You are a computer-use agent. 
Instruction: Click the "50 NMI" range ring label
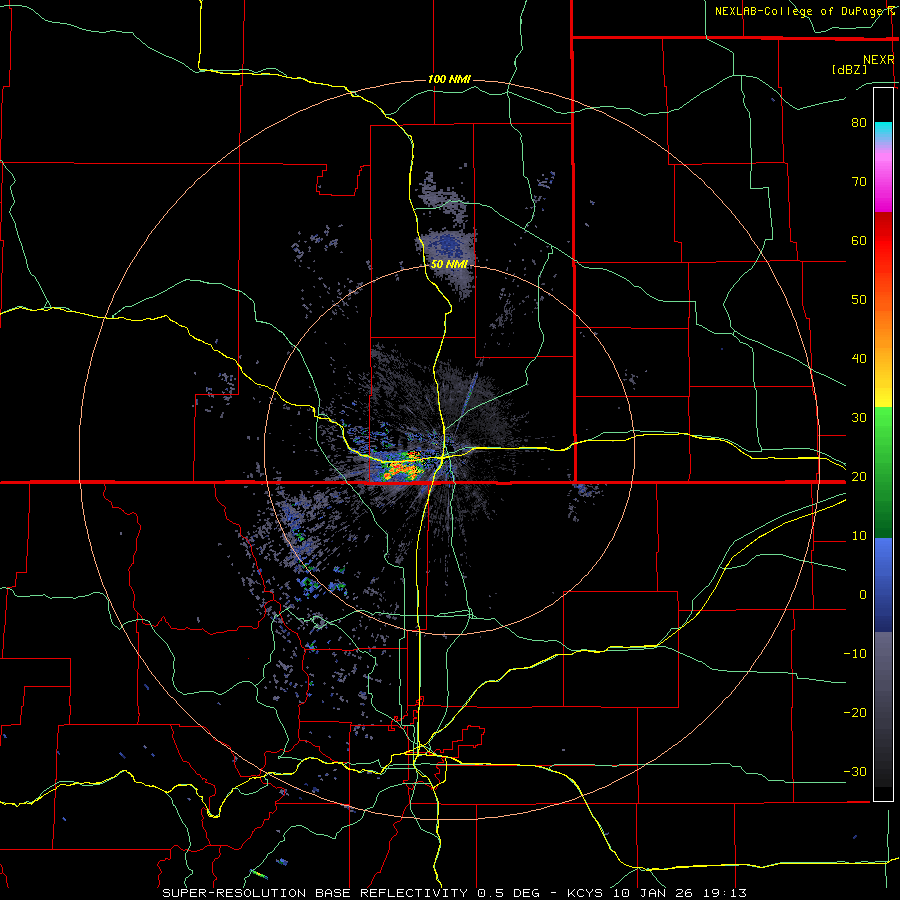click(449, 264)
